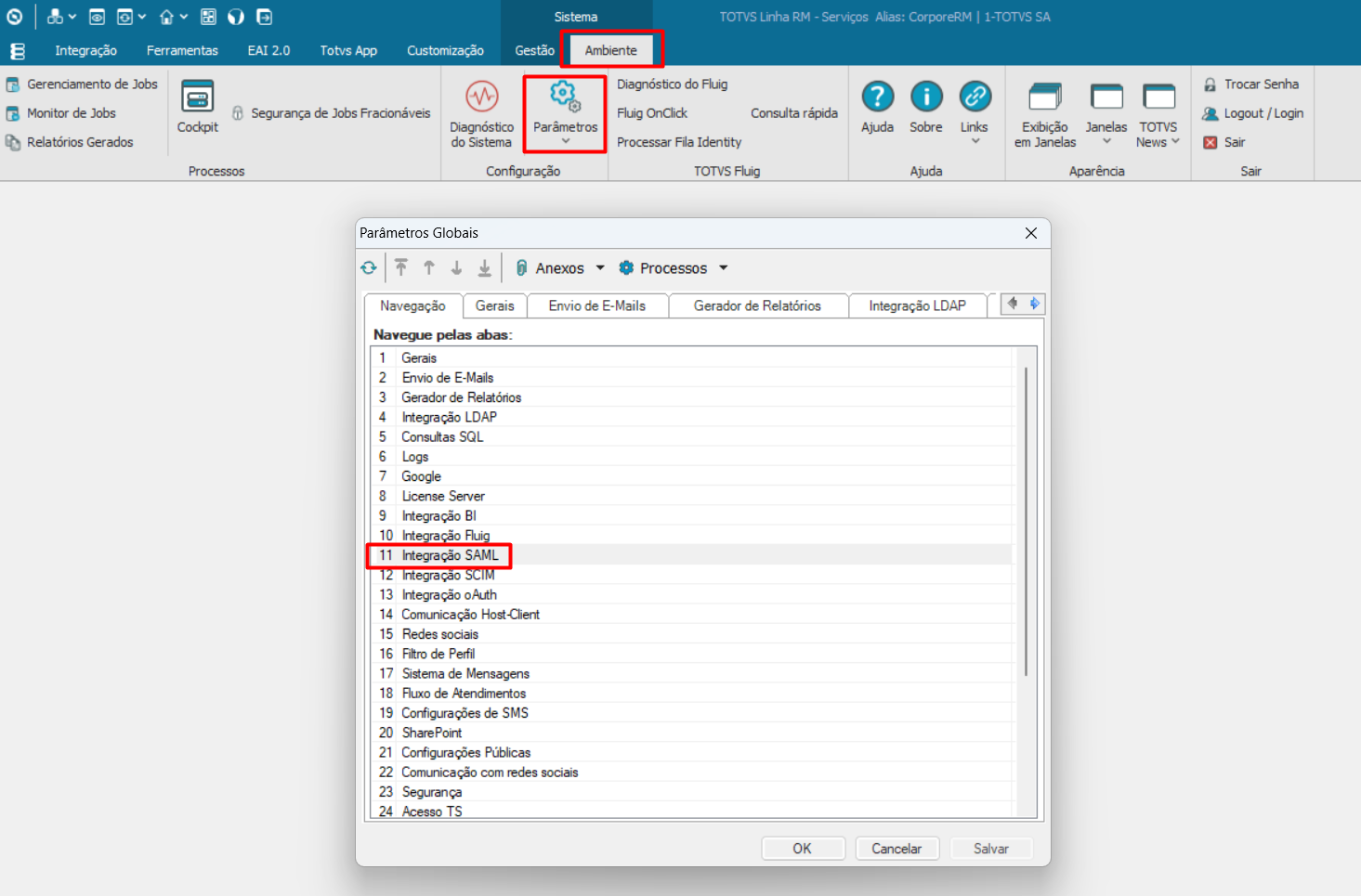Open the Integração ribbon tab
1361x896 pixels.
[x=85, y=50]
